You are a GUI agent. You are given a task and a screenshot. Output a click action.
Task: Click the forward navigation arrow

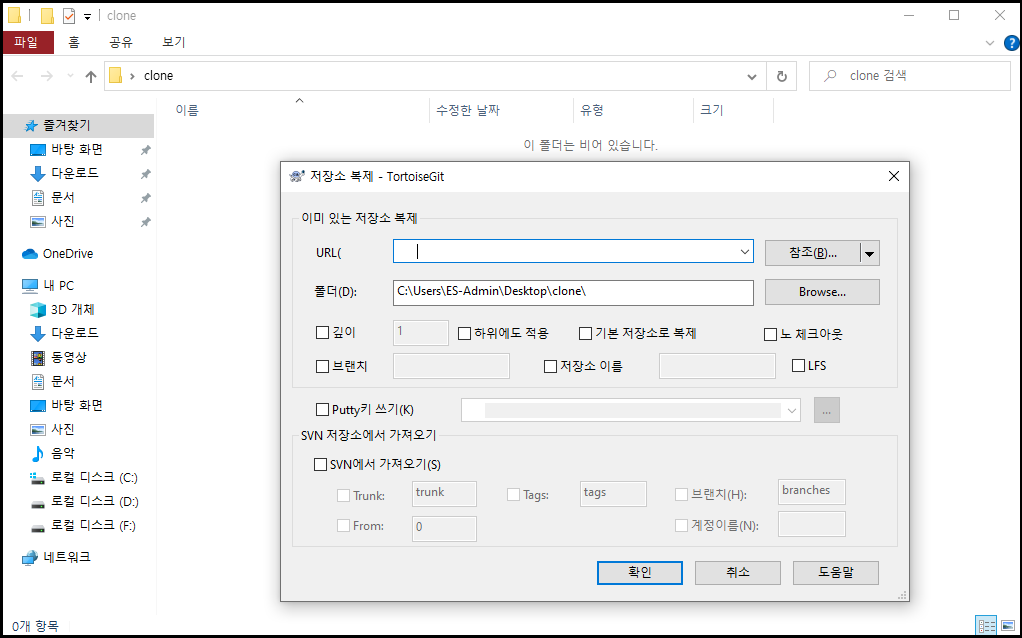point(47,76)
